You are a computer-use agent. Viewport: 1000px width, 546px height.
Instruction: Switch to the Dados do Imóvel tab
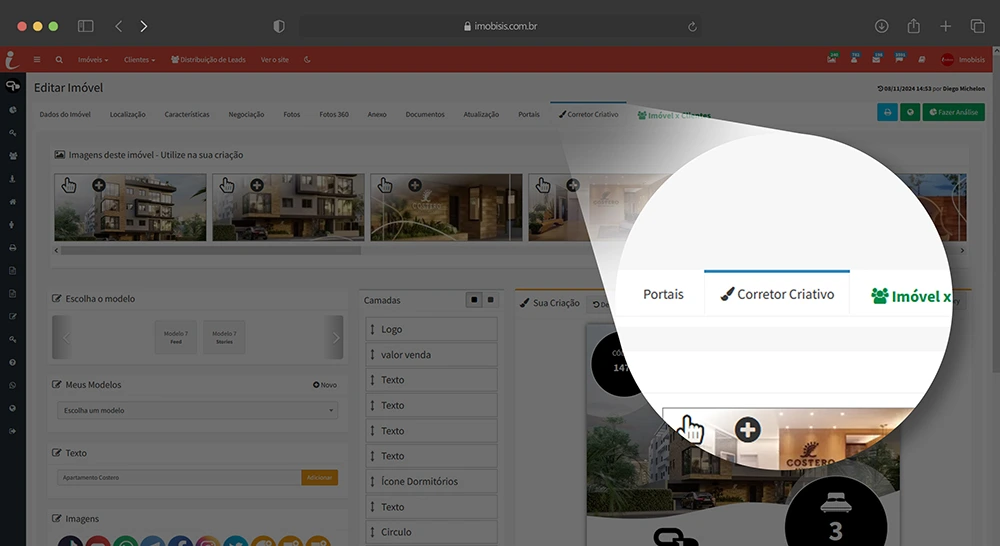tap(65, 114)
